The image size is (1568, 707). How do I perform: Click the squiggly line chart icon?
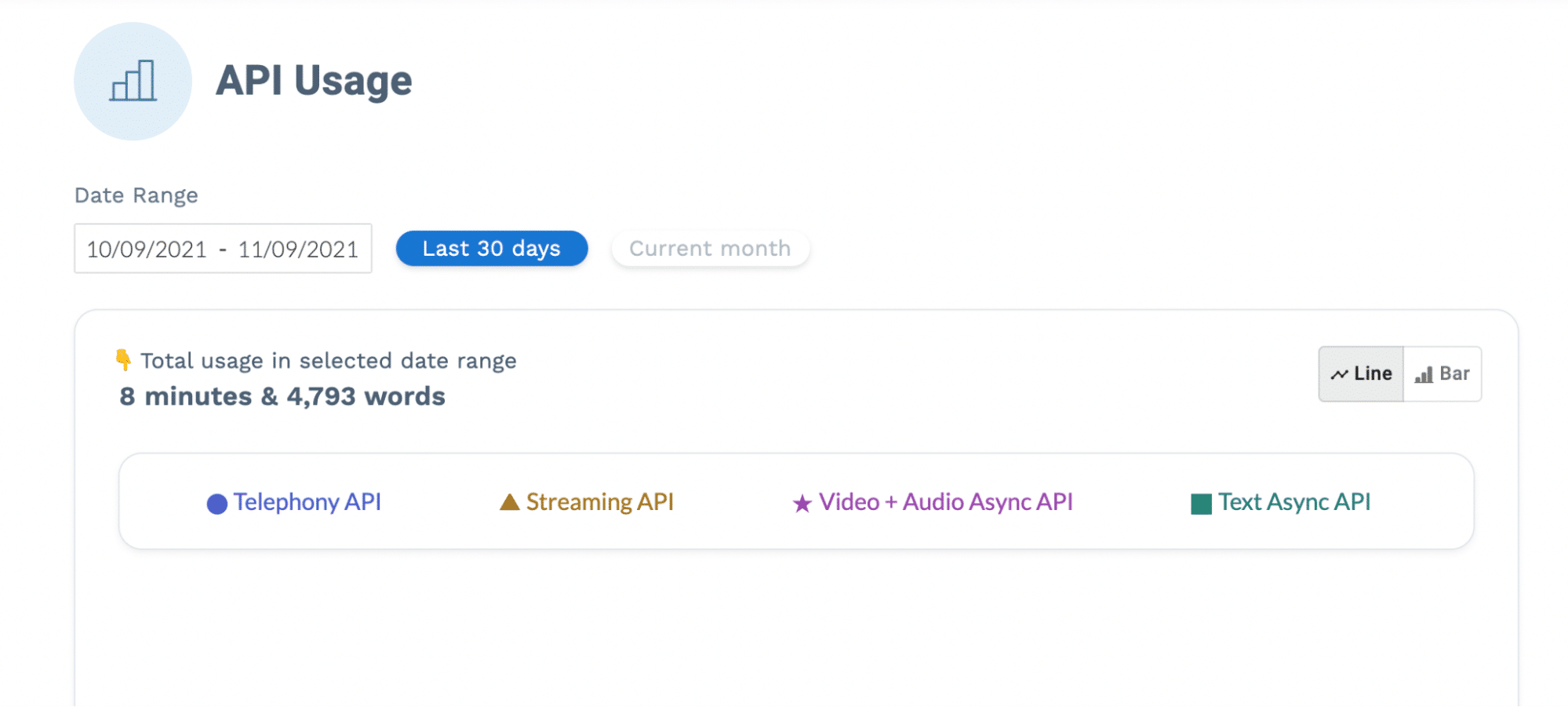click(1339, 375)
